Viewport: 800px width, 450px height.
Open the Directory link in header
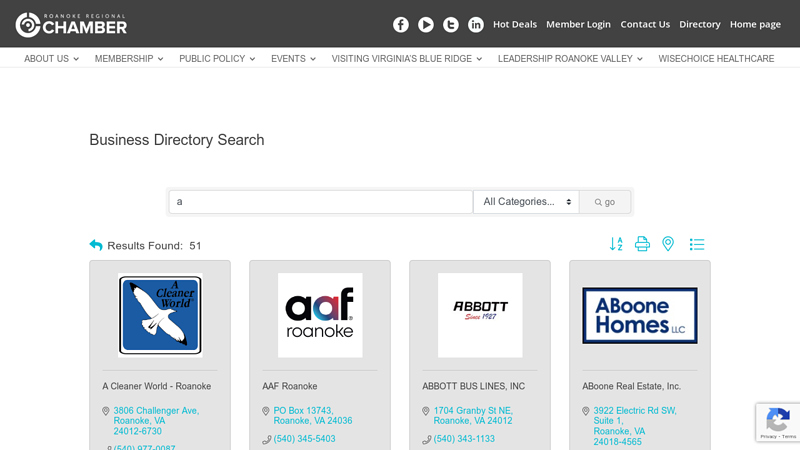tap(699, 24)
